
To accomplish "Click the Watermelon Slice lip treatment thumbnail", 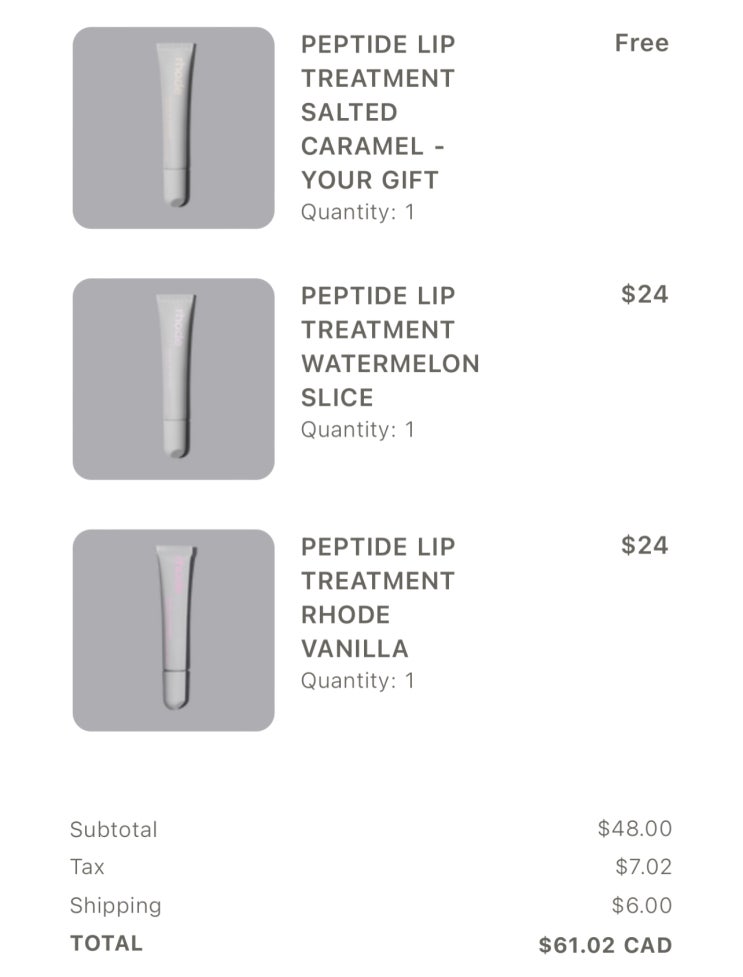I will (x=173, y=379).
